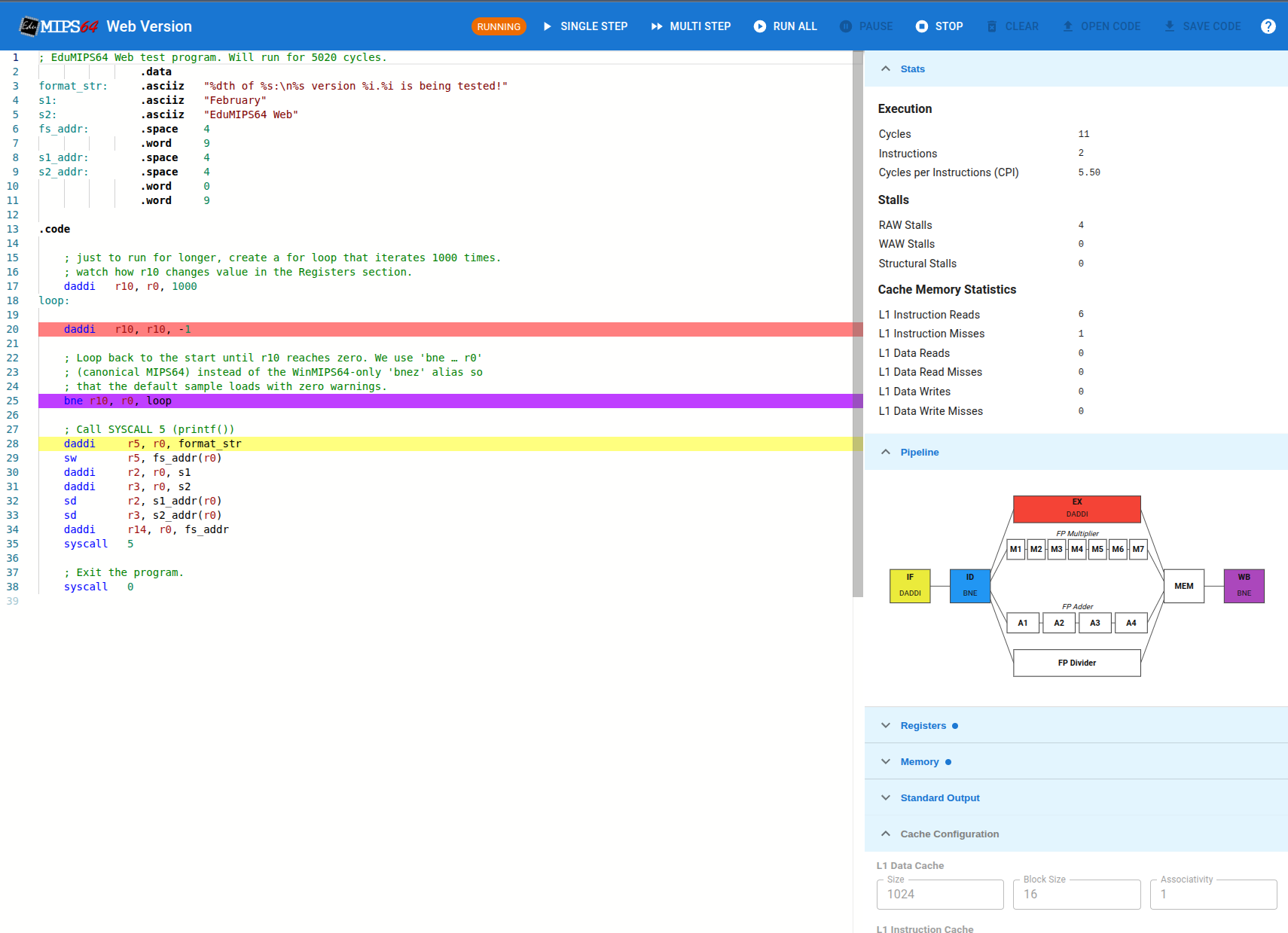This screenshot has height=933, width=1288.
Task: Collapse the Pipeline section chevron
Action: point(886,452)
